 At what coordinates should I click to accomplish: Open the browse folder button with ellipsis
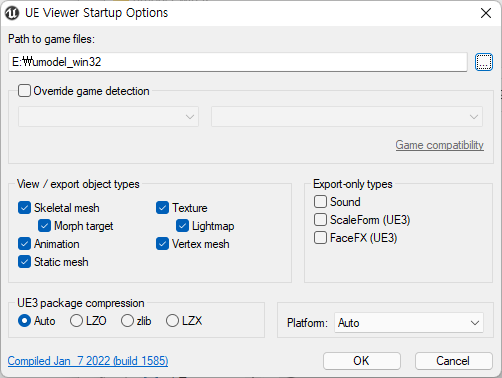pos(483,62)
